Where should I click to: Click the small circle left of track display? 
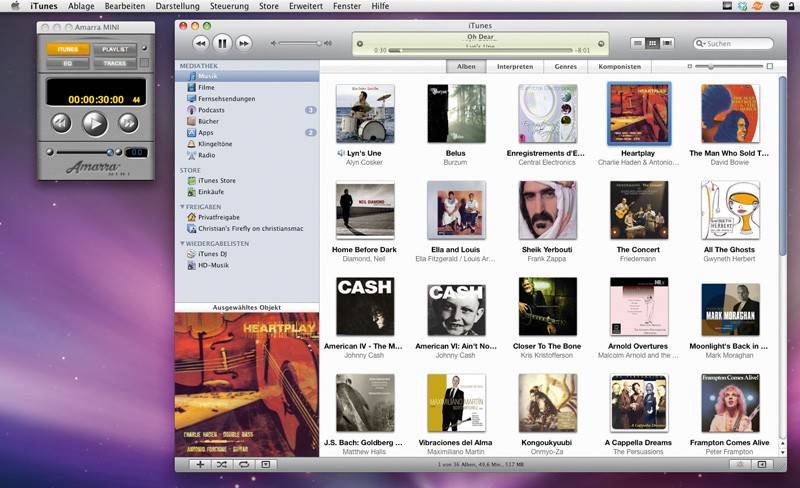coord(360,44)
